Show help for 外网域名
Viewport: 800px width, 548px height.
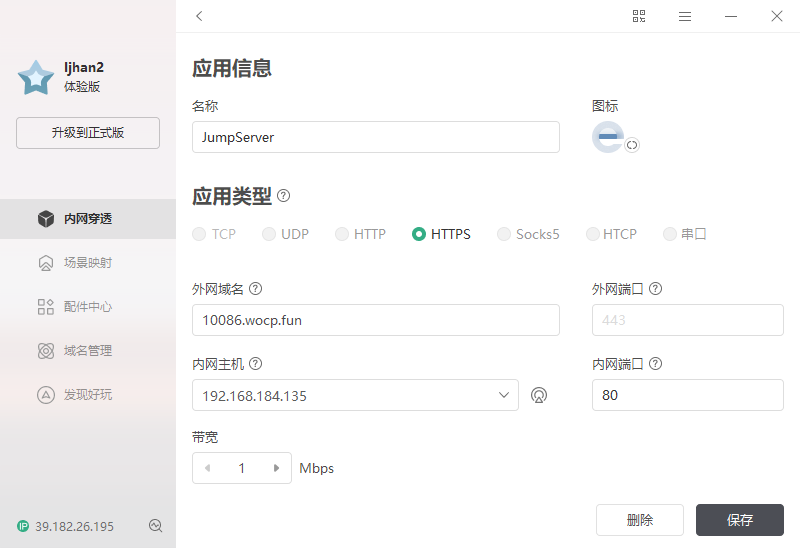[255, 289]
